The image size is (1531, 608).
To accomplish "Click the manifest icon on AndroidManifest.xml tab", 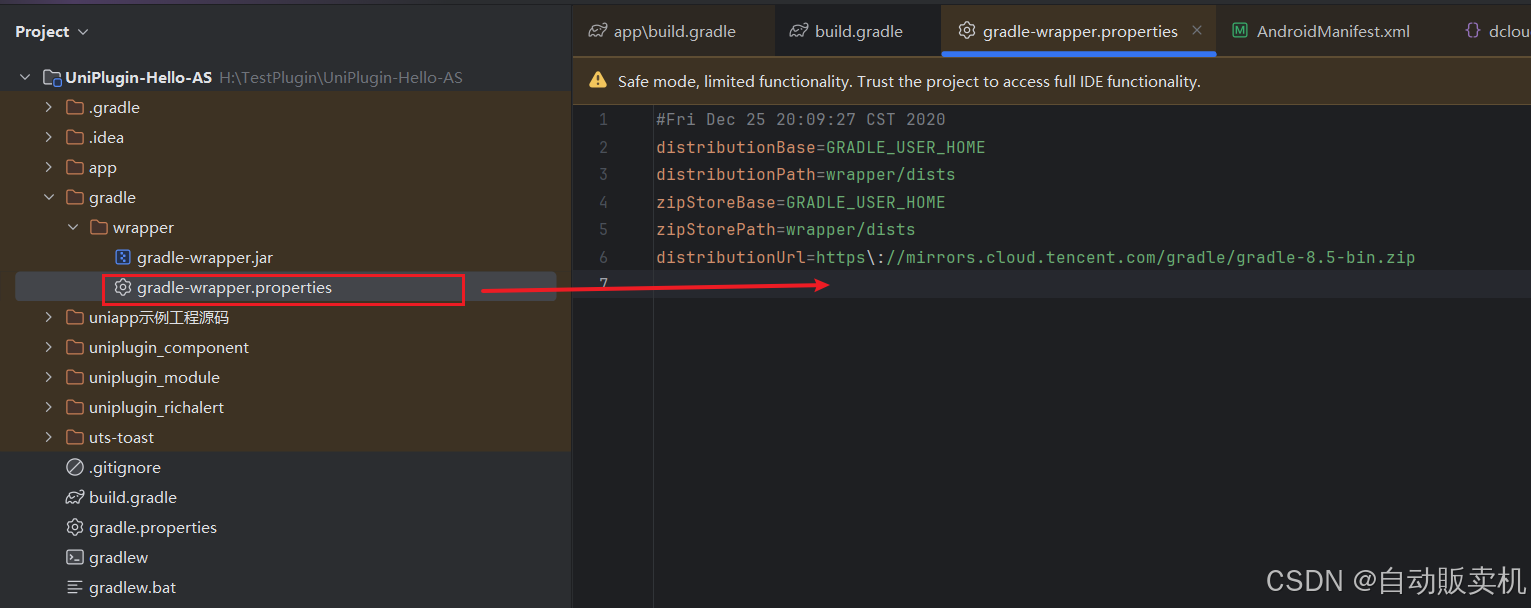I will 1240,31.
